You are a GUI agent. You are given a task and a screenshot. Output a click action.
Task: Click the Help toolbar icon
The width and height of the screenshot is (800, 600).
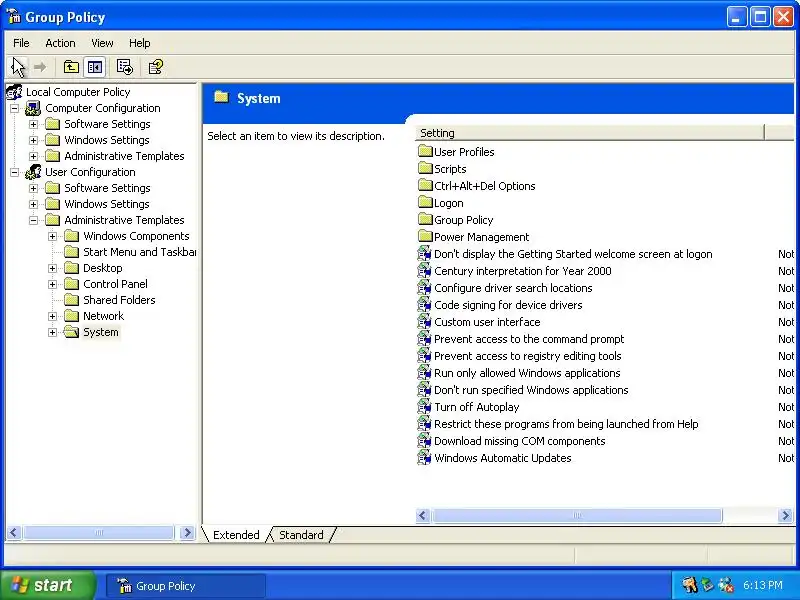tap(155, 67)
